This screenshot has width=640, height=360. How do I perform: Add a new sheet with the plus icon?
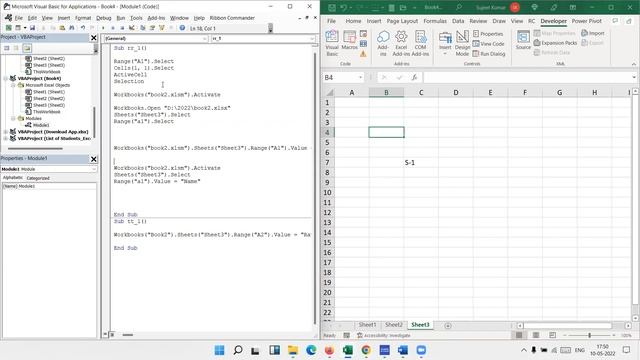click(448, 325)
